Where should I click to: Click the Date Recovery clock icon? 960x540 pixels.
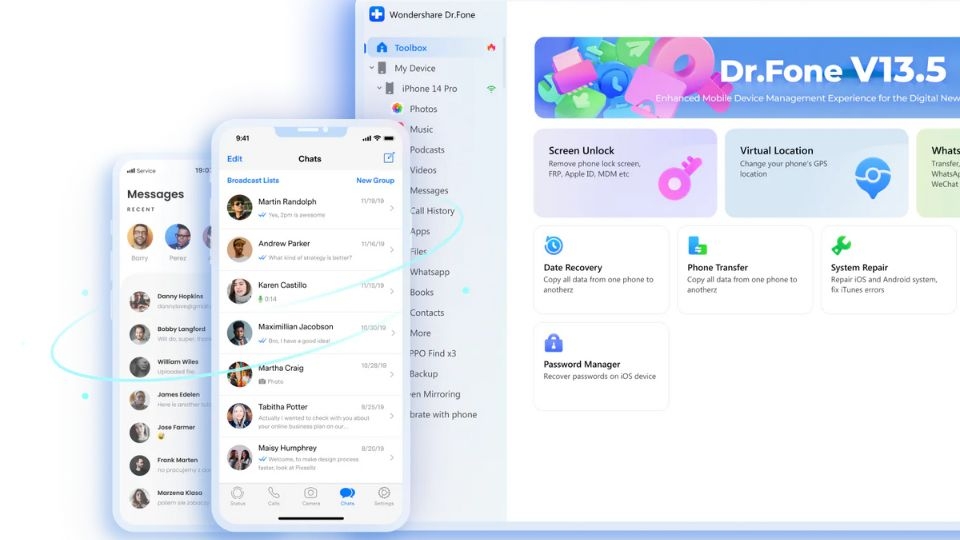pyautogui.click(x=553, y=246)
